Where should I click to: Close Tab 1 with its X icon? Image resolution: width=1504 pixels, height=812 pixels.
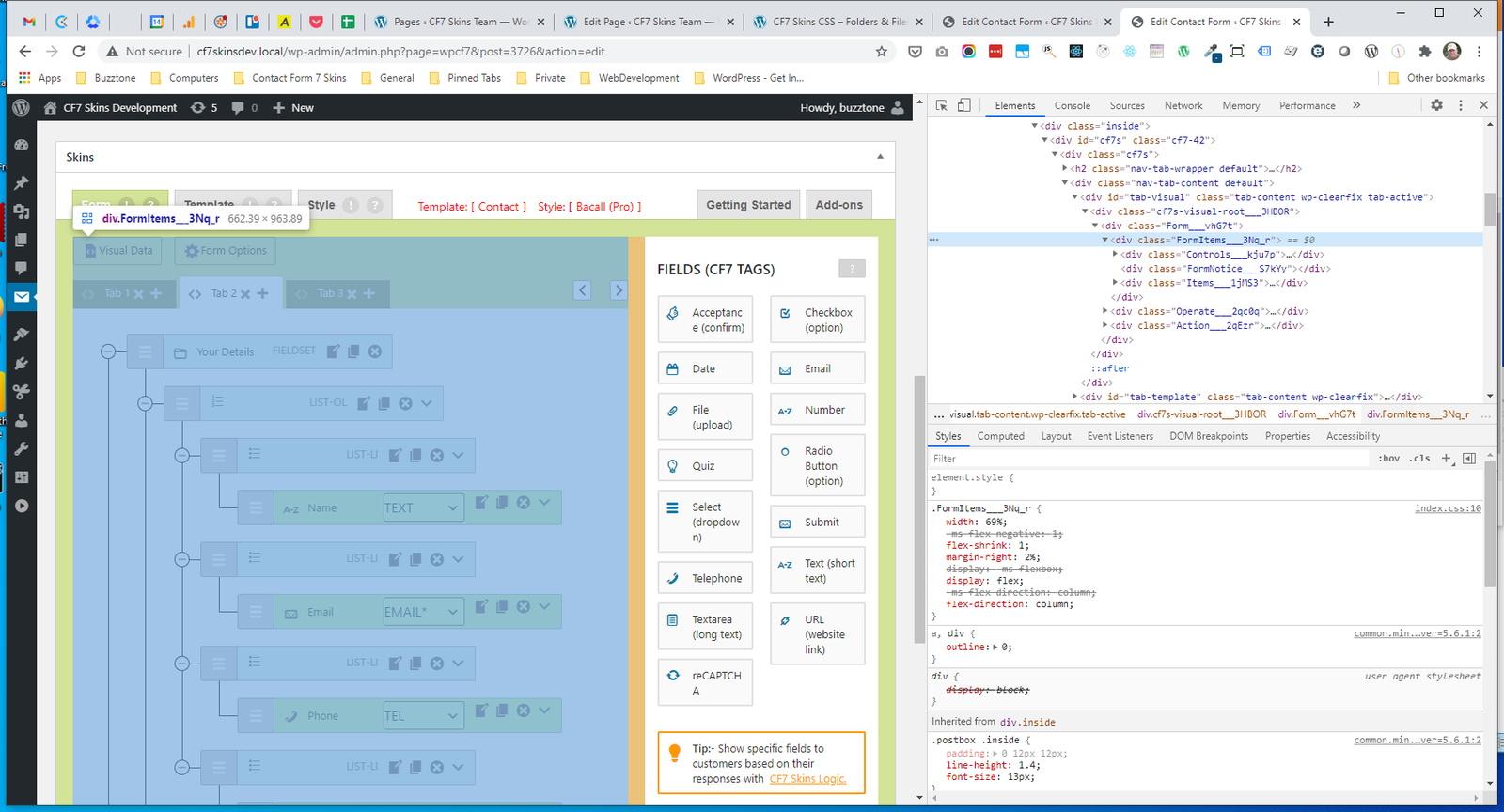(x=138, y=294)
